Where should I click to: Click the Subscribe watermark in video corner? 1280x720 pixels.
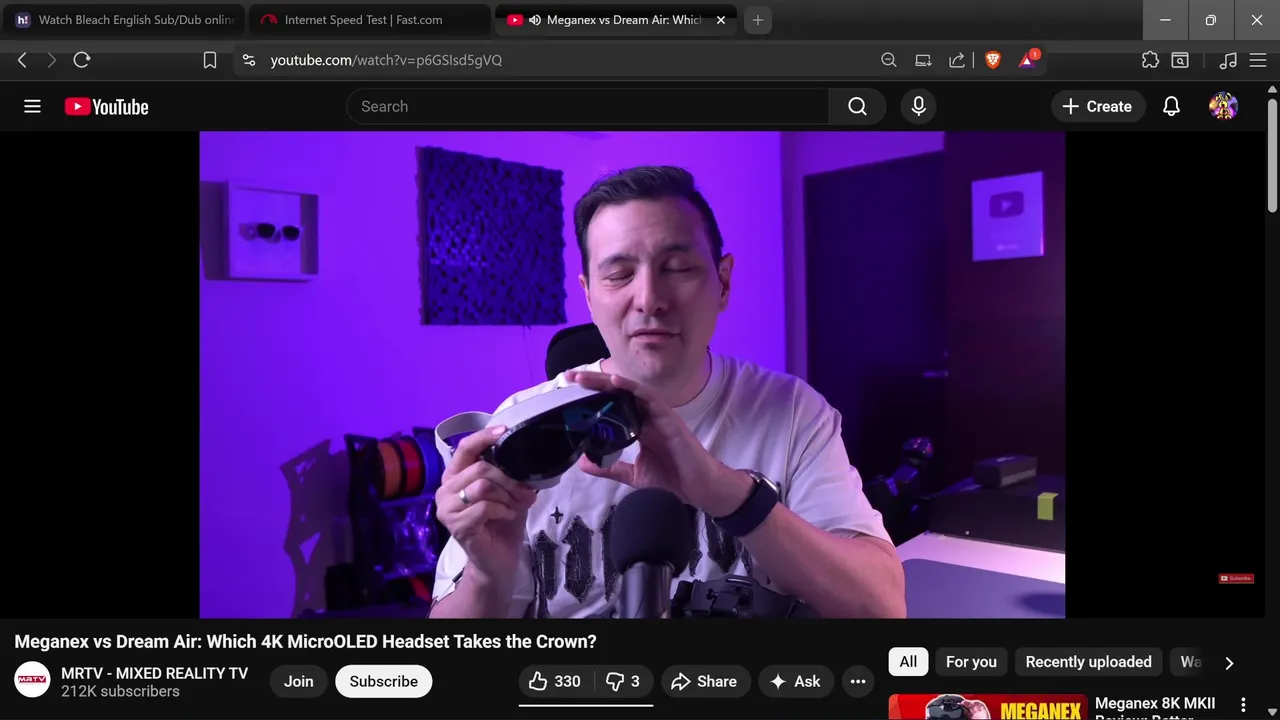point(1236,578)
